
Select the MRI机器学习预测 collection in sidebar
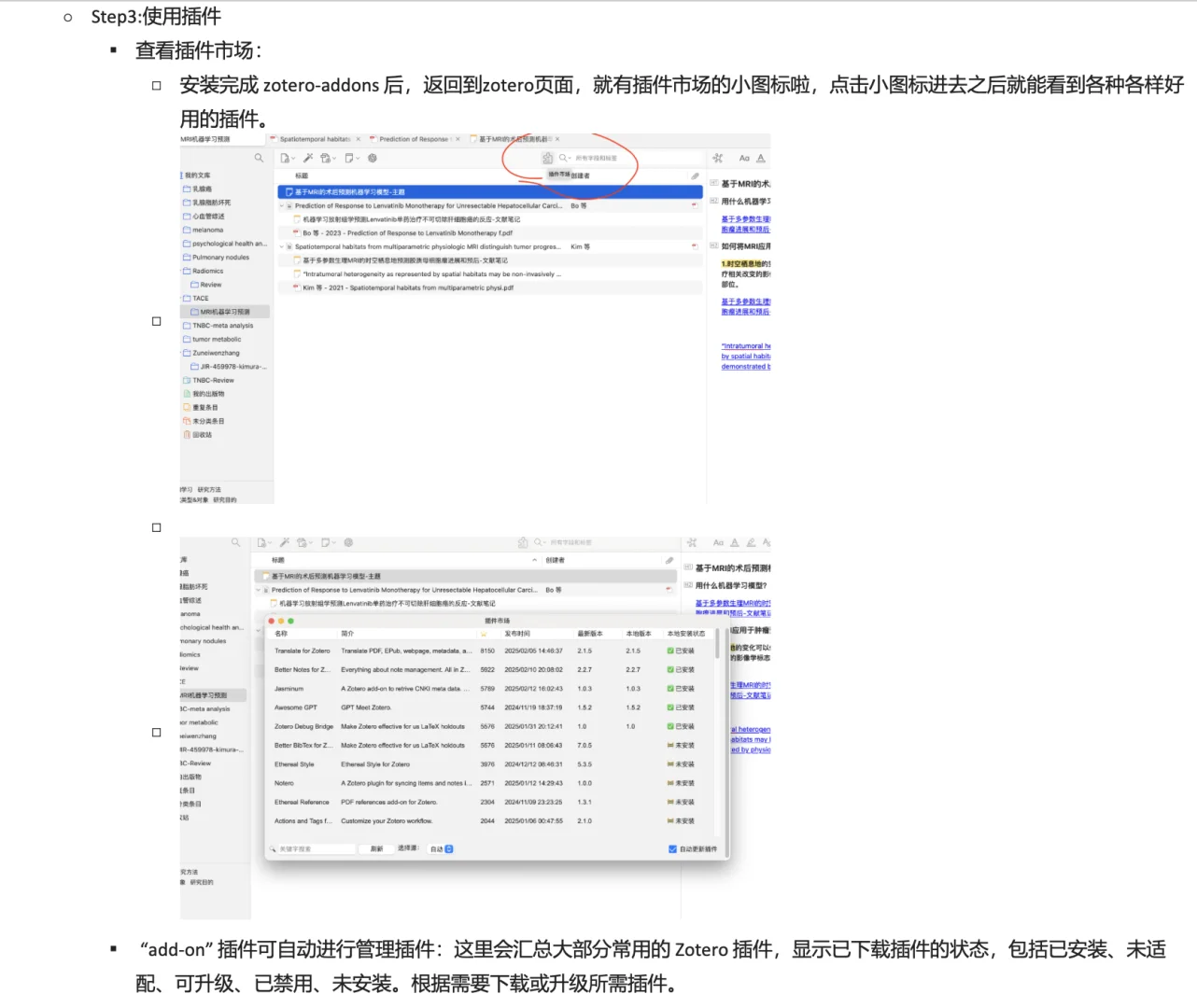pos(224,312)
